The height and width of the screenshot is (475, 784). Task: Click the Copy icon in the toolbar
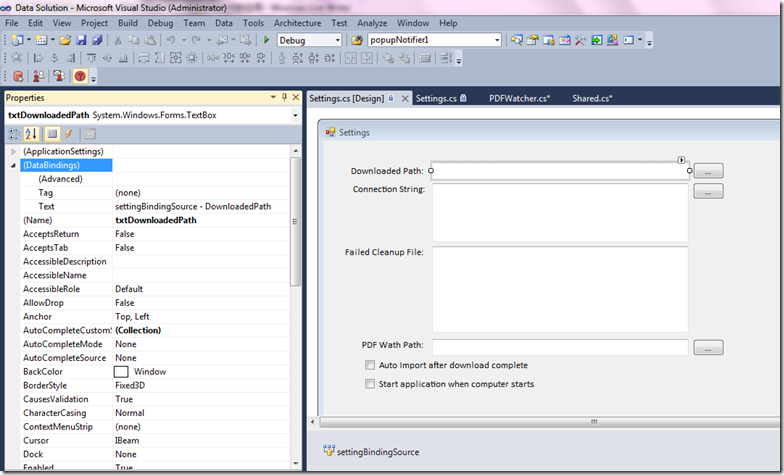(x=134, y=40)
